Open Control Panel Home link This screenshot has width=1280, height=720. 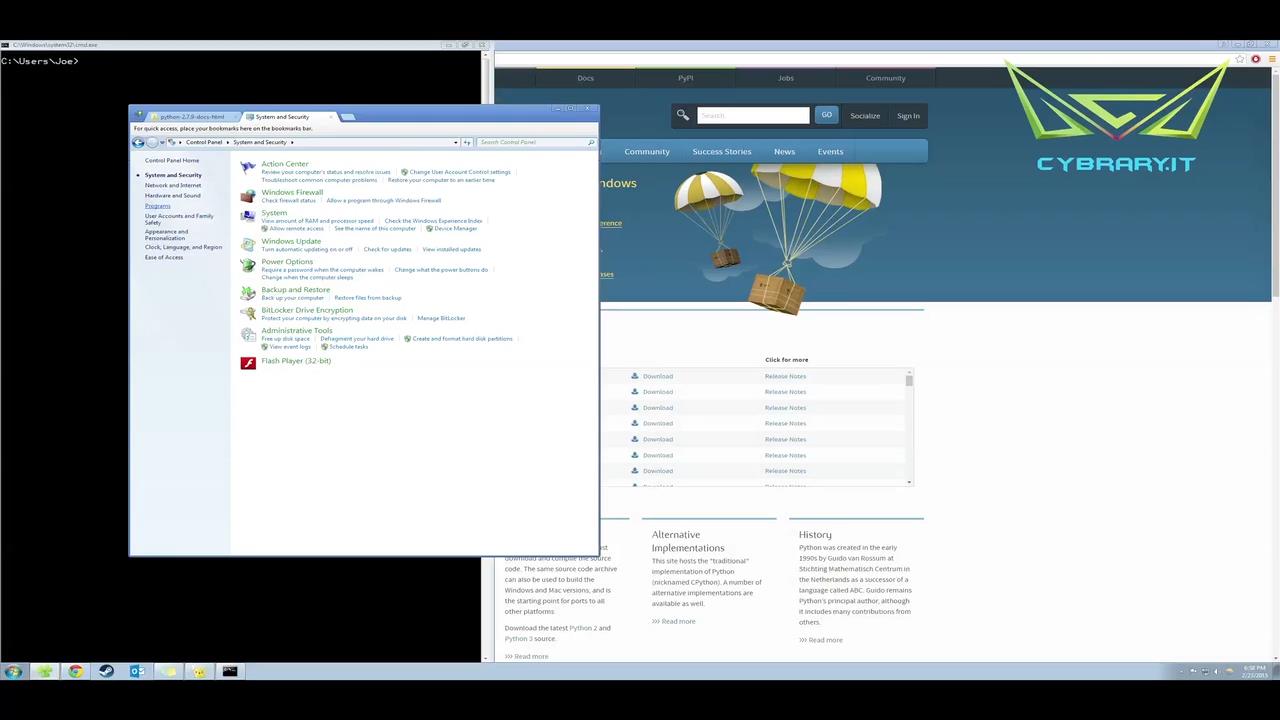click(172, 160)
